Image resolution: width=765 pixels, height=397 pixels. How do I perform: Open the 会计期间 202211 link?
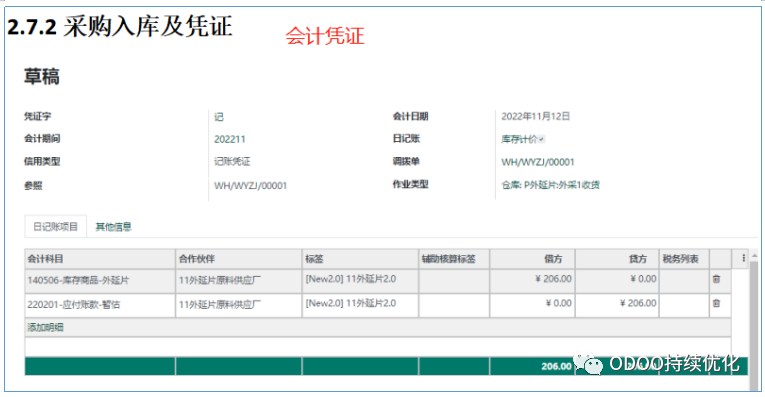[229, 139]
